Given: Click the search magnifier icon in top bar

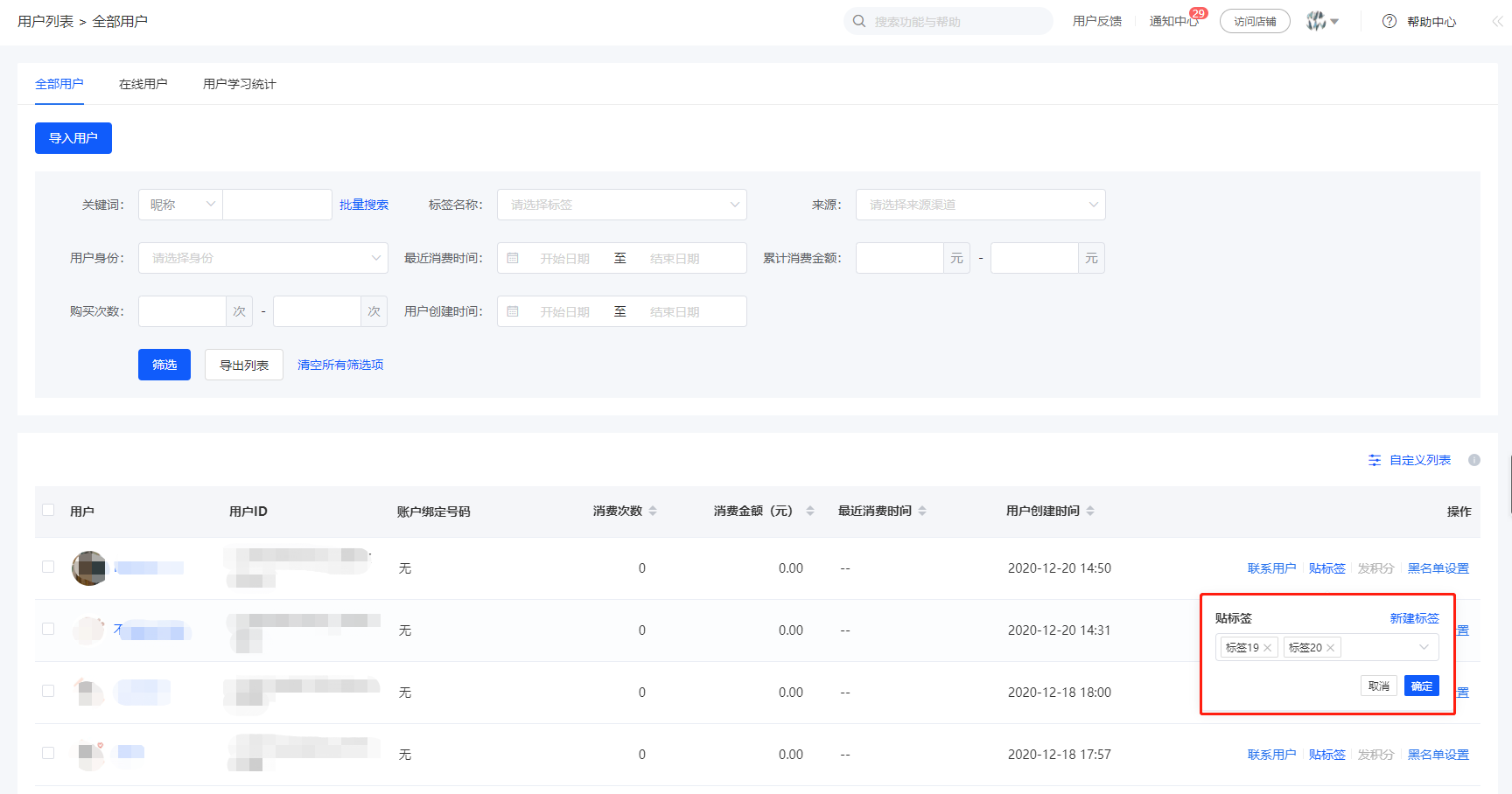Looking at the screenshot, I should pos(859,21).
